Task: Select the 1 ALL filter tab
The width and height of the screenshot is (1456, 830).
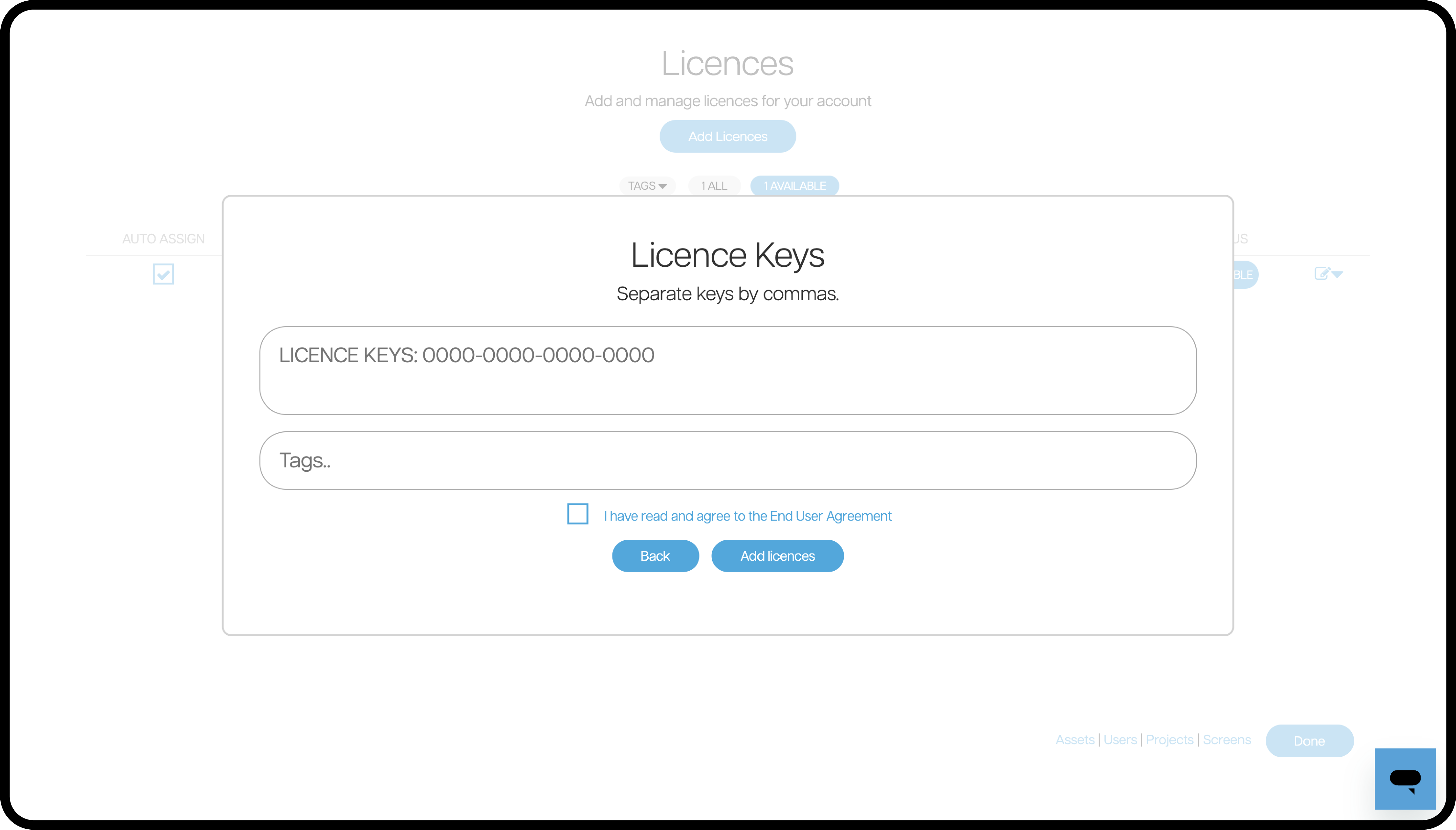Action: [714, 186]
